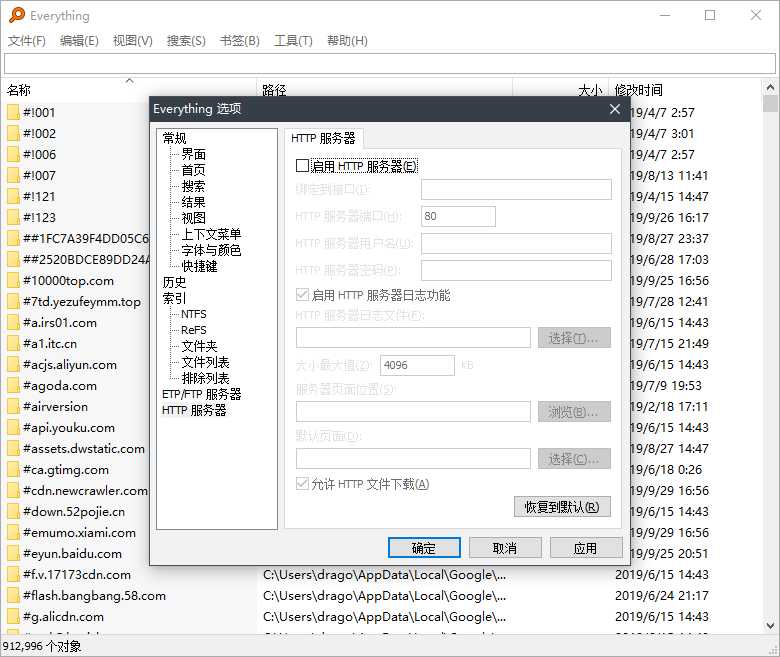
Task: Click folder icon next to #eyun.baidu.com
Action: tap(13, 554)
